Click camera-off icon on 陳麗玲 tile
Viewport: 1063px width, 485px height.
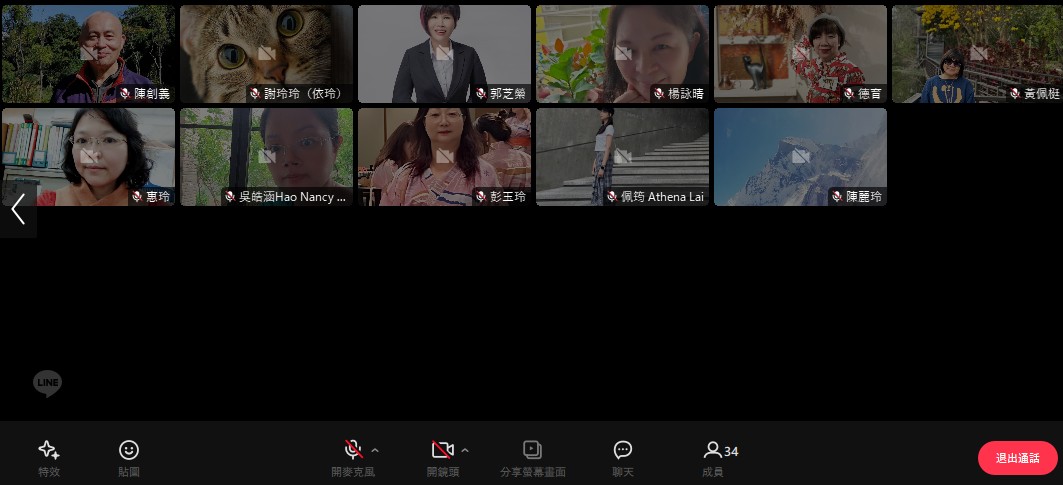click(x=800, y=157)
